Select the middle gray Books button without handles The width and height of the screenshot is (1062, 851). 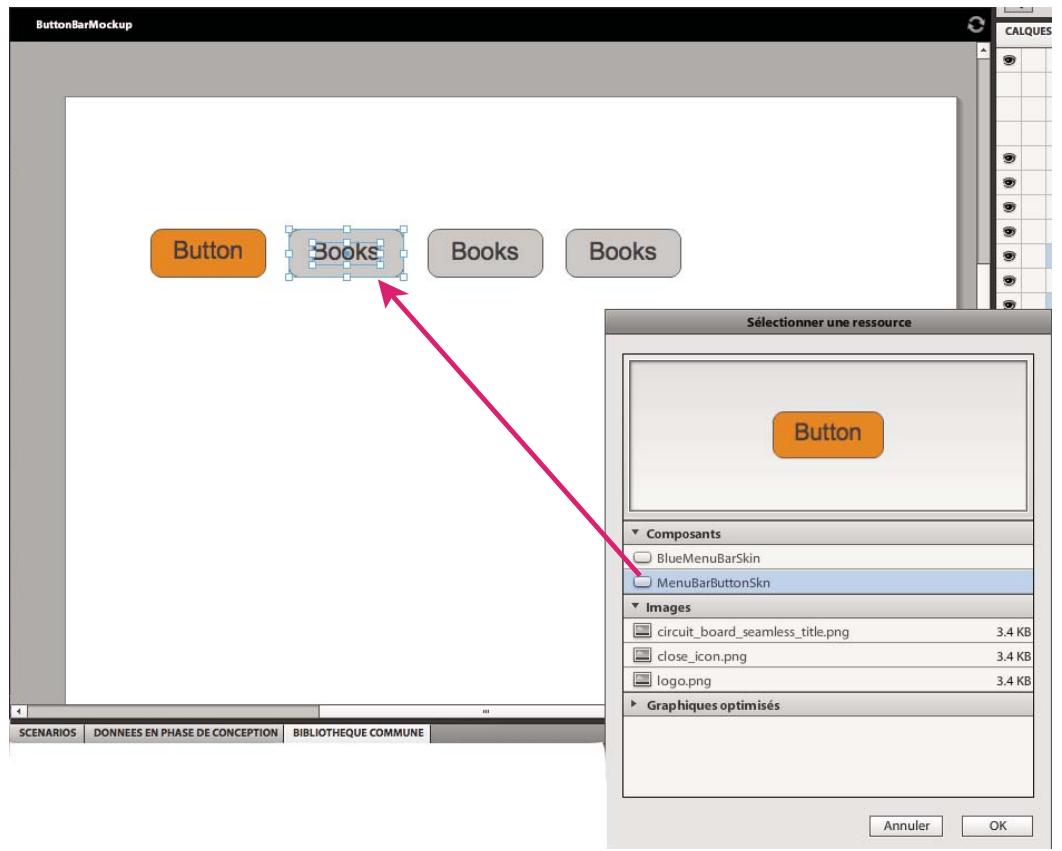(485, 253)
